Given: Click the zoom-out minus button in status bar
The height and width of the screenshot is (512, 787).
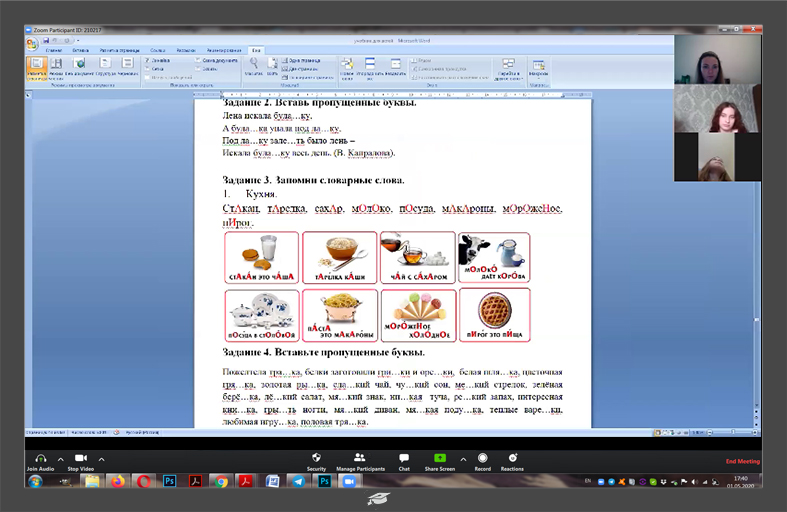Looking at the screenshot, I should (709, 432).
